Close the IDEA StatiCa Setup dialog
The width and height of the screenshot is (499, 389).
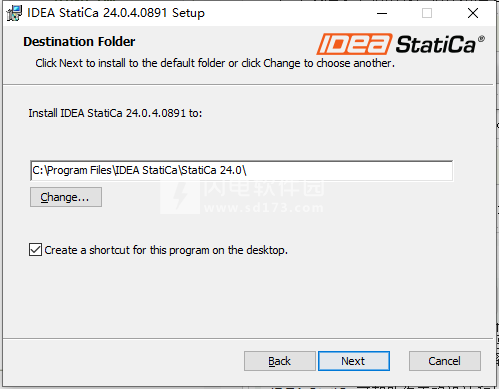tap(473, 13)
